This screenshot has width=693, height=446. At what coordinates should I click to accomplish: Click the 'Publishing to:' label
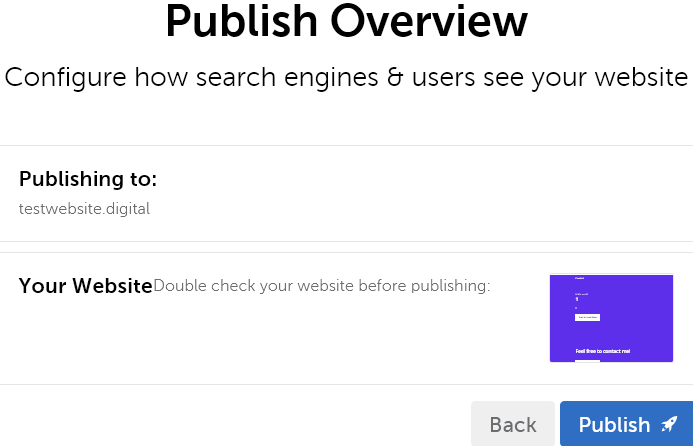(88, 180)
